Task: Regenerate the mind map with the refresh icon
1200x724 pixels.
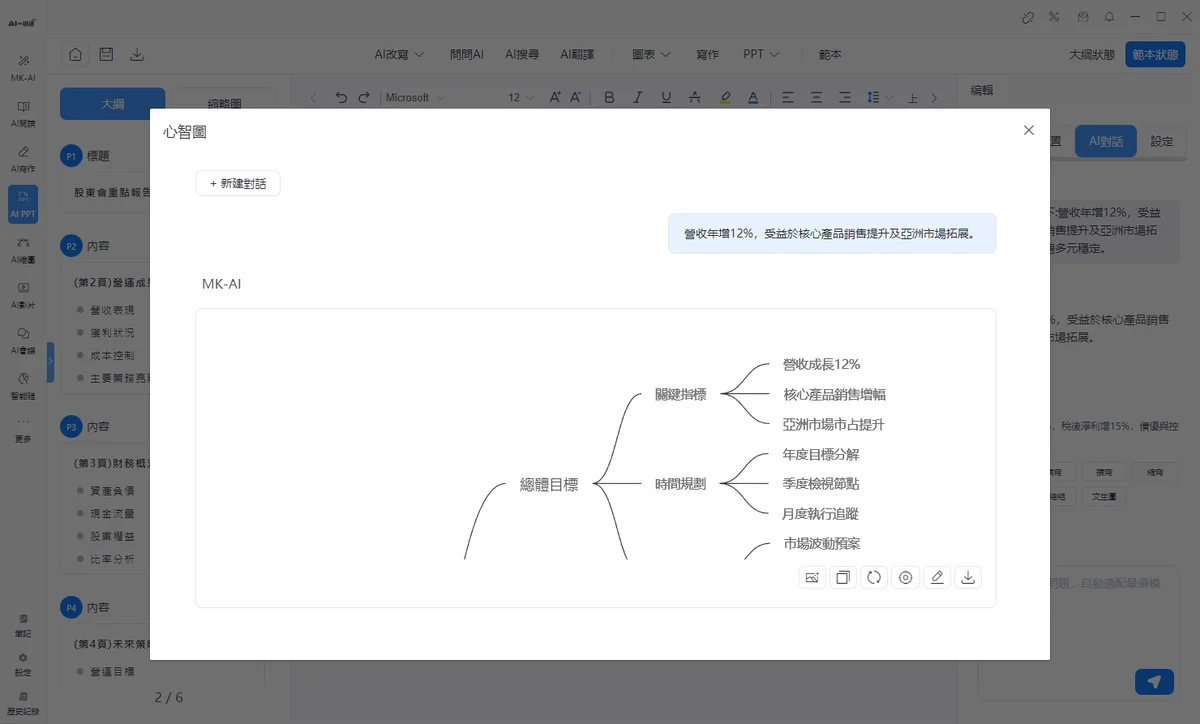Action: tap(874, 577)
